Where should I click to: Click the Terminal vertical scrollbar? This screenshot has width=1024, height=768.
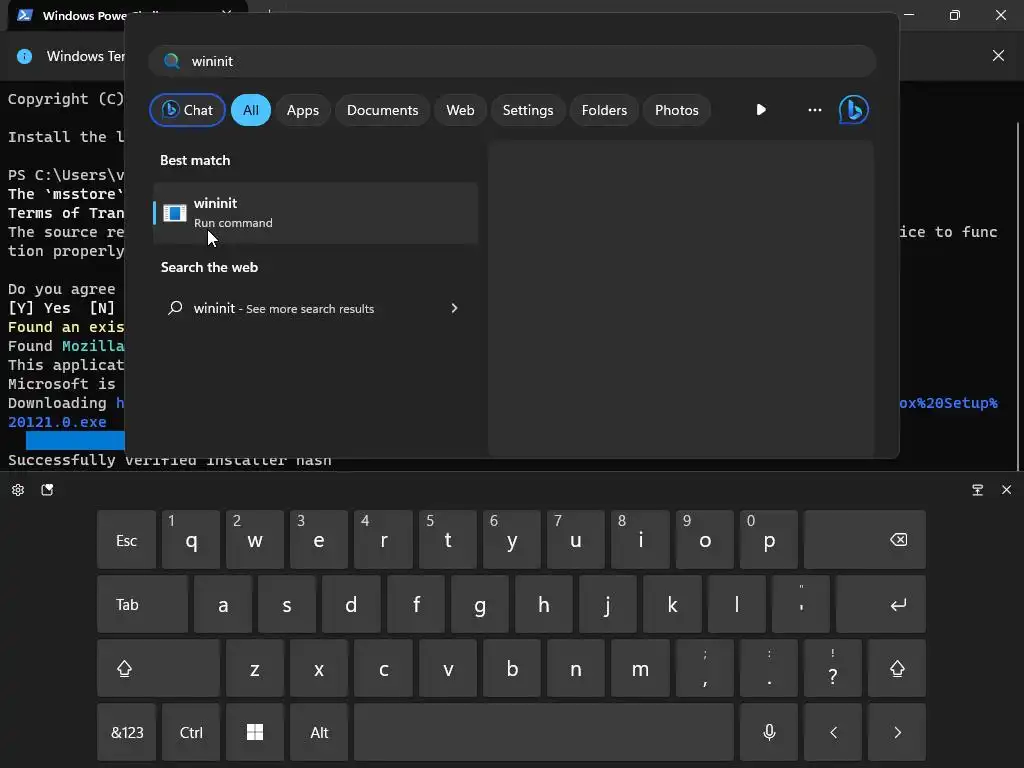pyautogui.click(x=1018, y=295)
